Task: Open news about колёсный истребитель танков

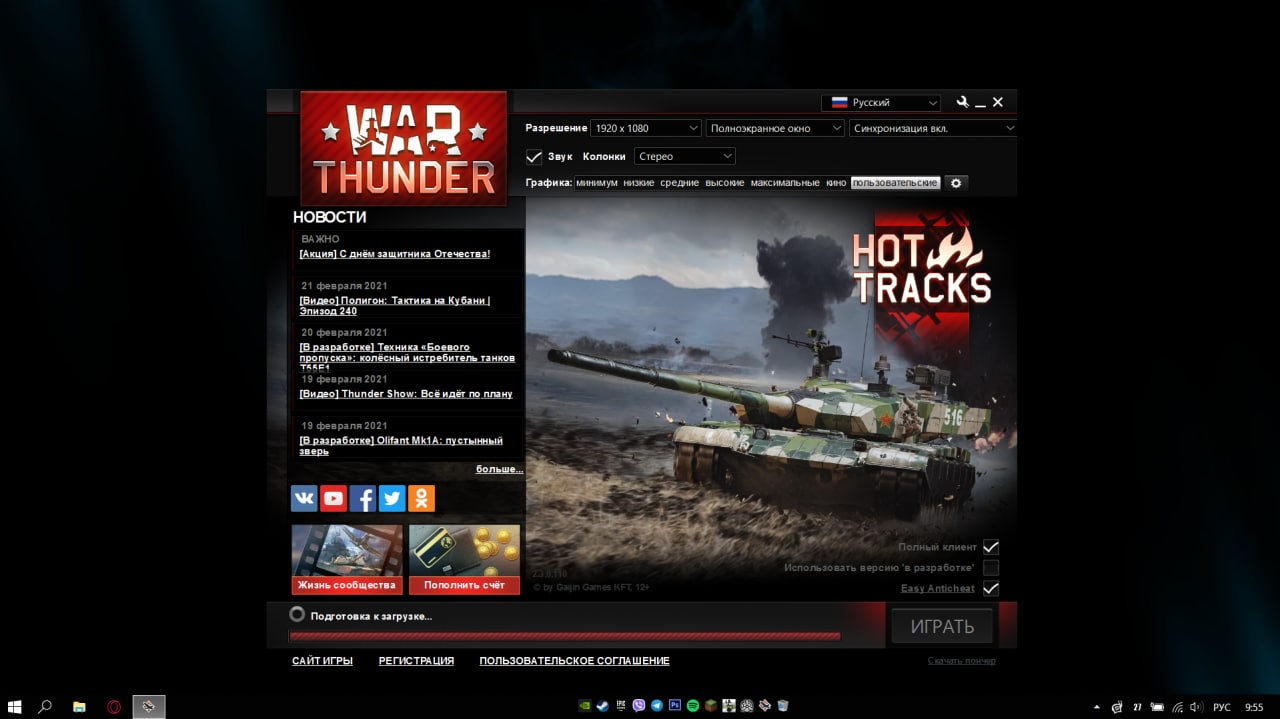Action: pyautogui.click(x=408, y=357)
